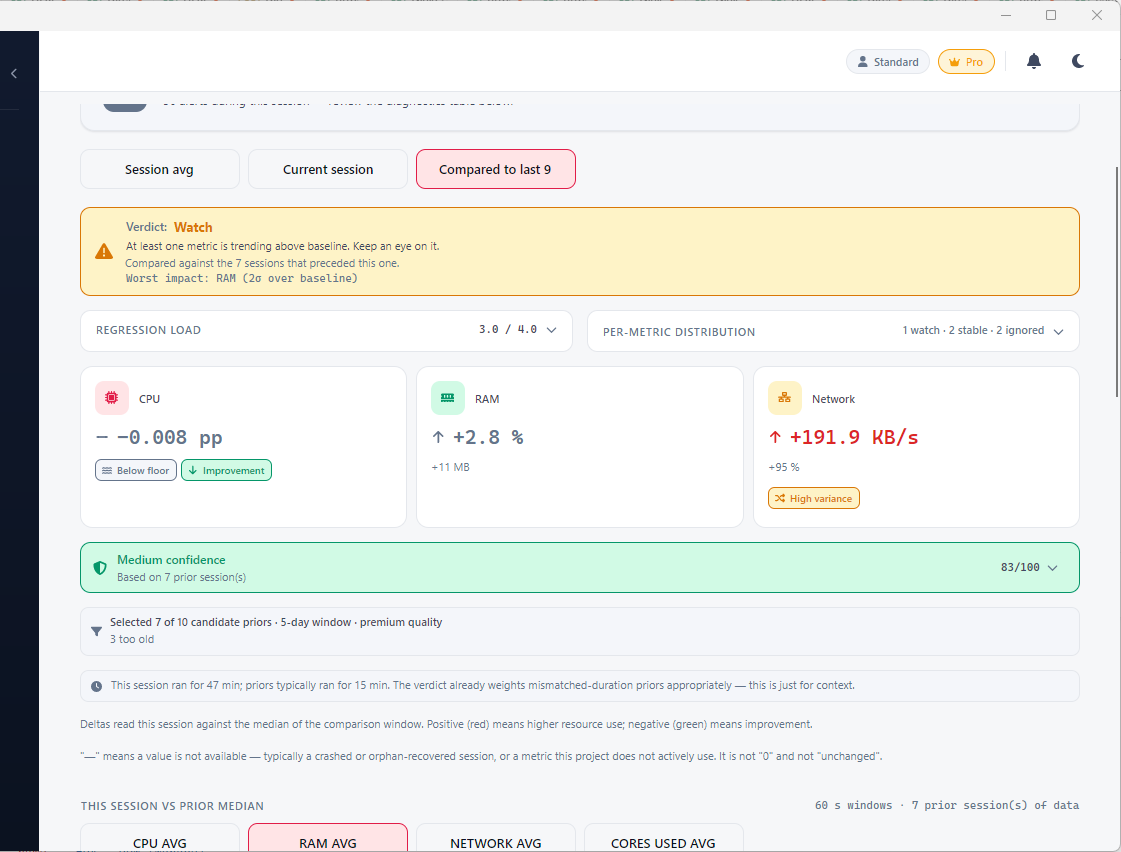This screenshot has width=1121, height=852.
Task: Expand the Medium confidence details chevron
Action: coord(1052,568)
